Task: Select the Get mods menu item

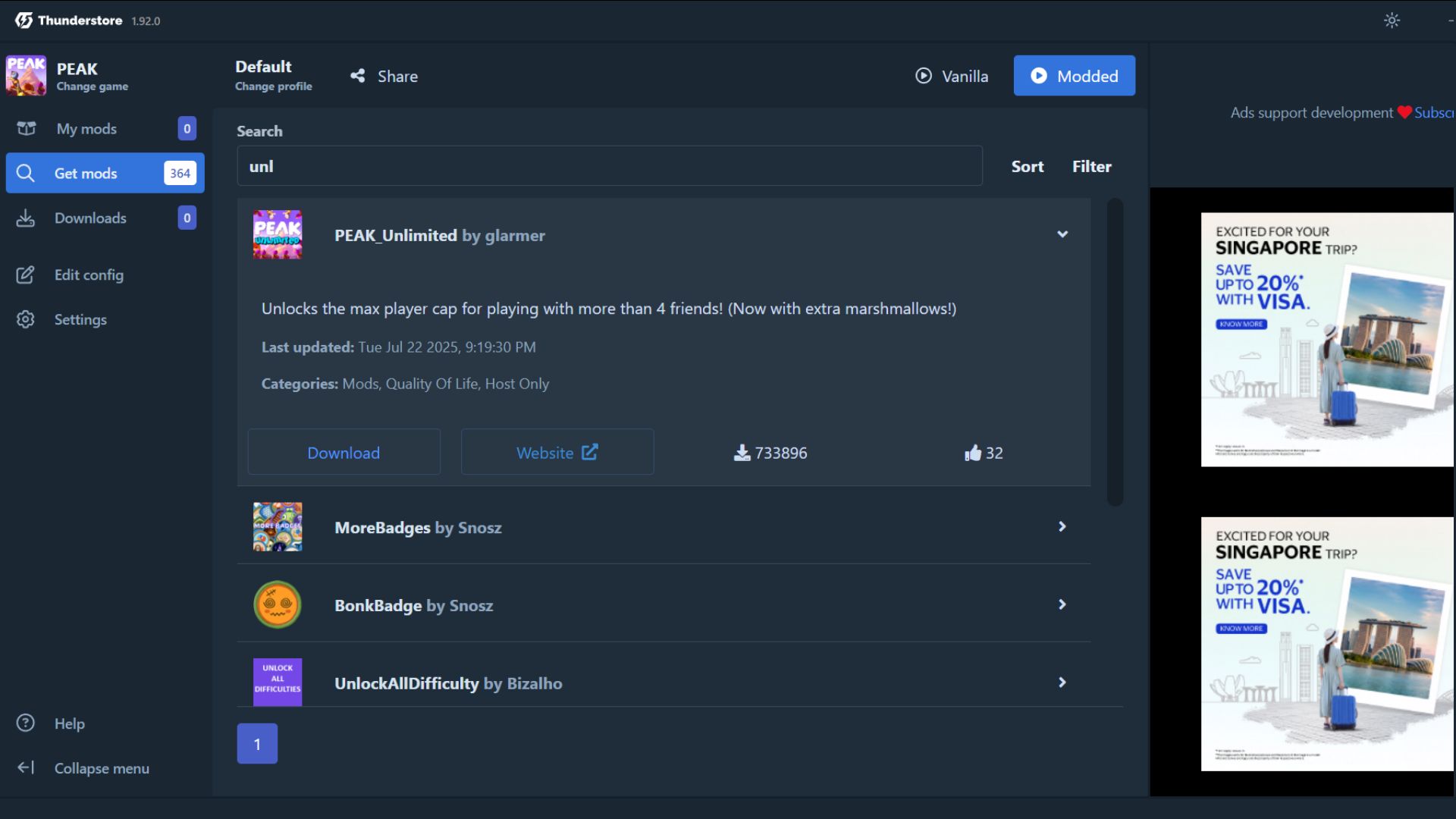Action: pyautogui.click(x=105, y=173)
